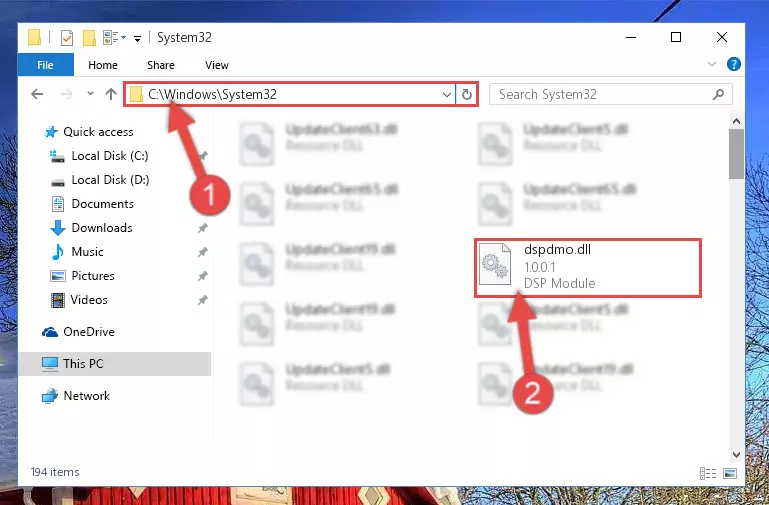Open the Share ribbon tab
The image size is (769, 505).
pos(160,65)
